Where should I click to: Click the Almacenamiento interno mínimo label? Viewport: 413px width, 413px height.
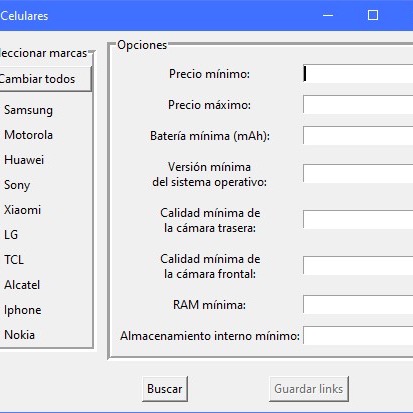point(210,336)
